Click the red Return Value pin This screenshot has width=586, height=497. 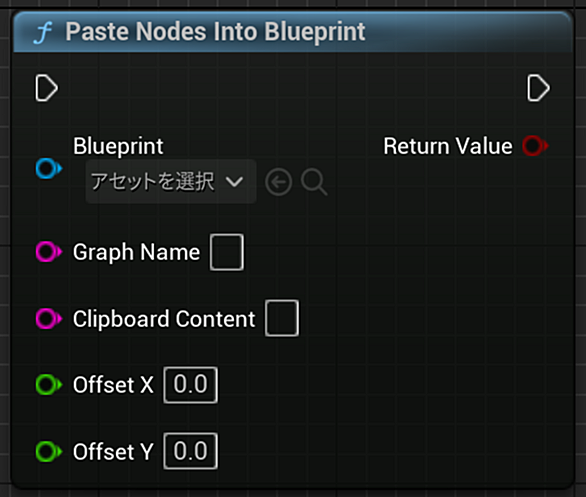point(535,146)
